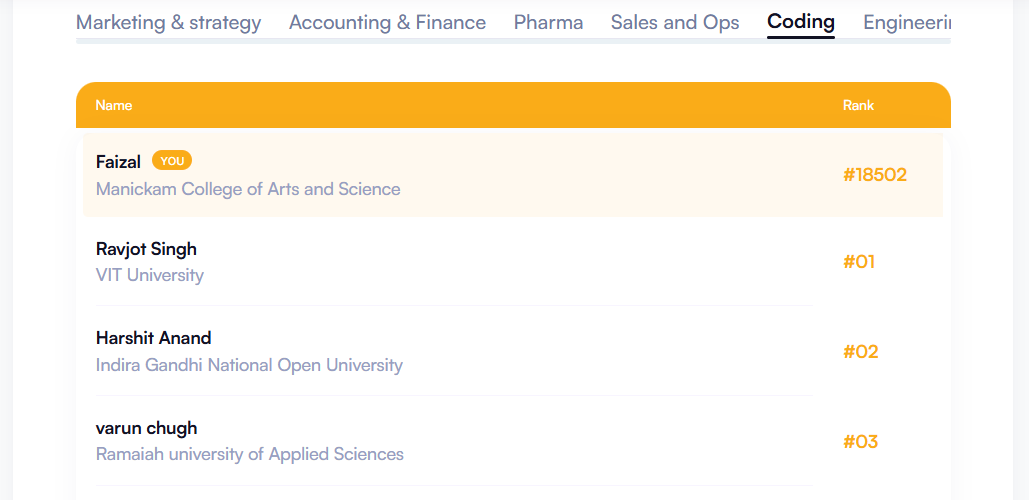Click the YOU badge beside Faizal
The image size is (1029, 500).
click(172, 160)
